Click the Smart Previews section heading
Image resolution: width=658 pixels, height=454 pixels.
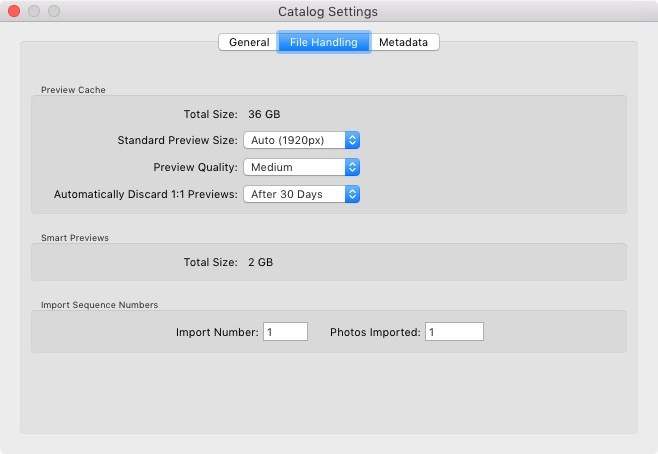tap(75, 238)
